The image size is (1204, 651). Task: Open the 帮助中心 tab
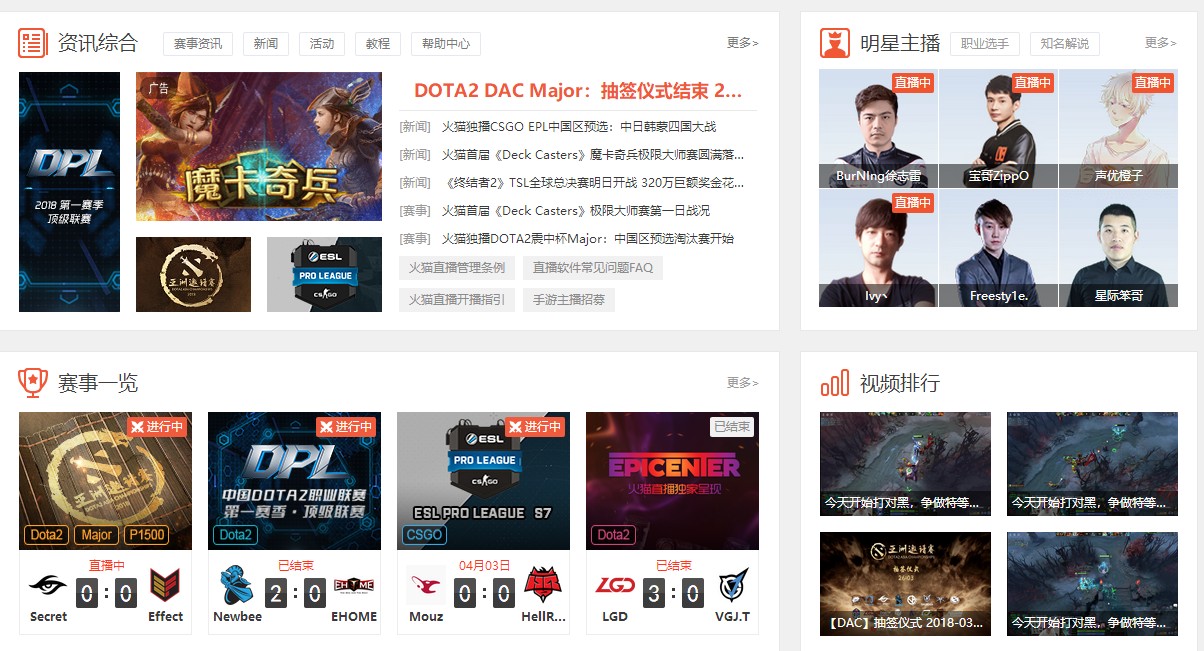[446, 43]
